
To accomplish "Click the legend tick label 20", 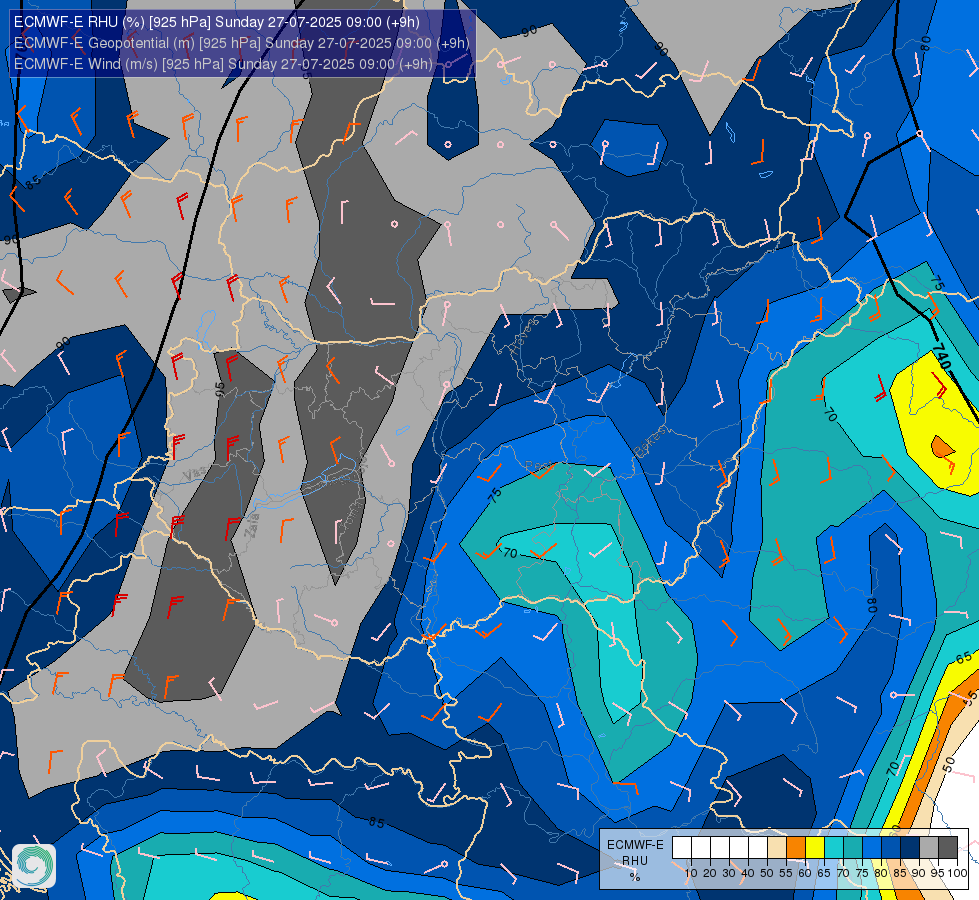I will coord(710,873).
